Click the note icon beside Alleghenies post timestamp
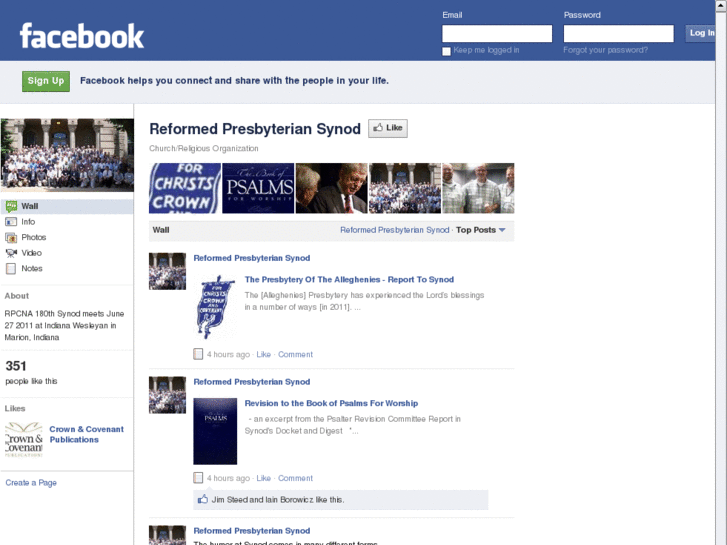The height and width of the screenshot is (545, 727). [x=198, y=354]
